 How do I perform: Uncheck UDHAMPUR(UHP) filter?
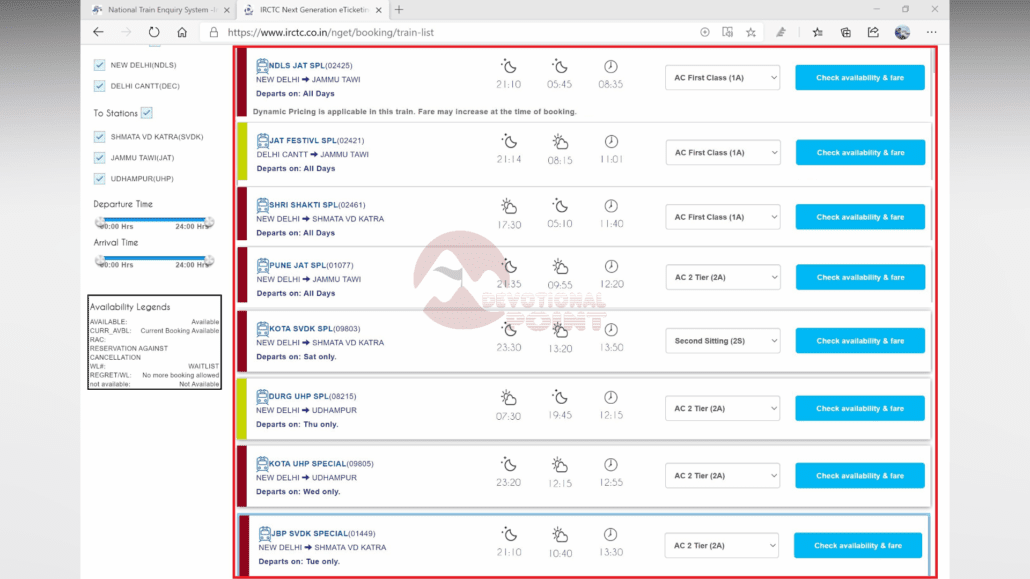99,179
